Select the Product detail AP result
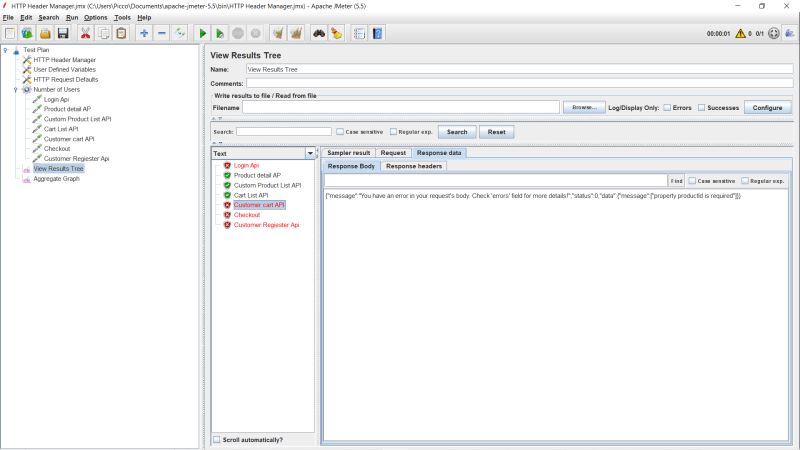The width and height of the screenshot is (800, 450). pos(257,175)
